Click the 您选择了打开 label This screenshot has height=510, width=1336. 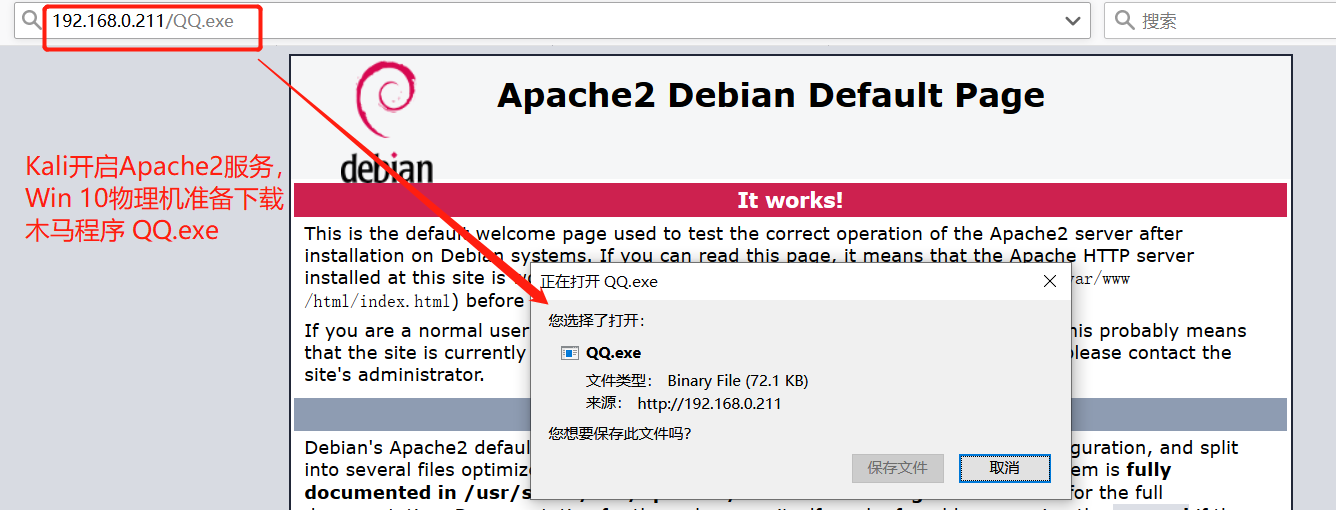coord(597,320)
